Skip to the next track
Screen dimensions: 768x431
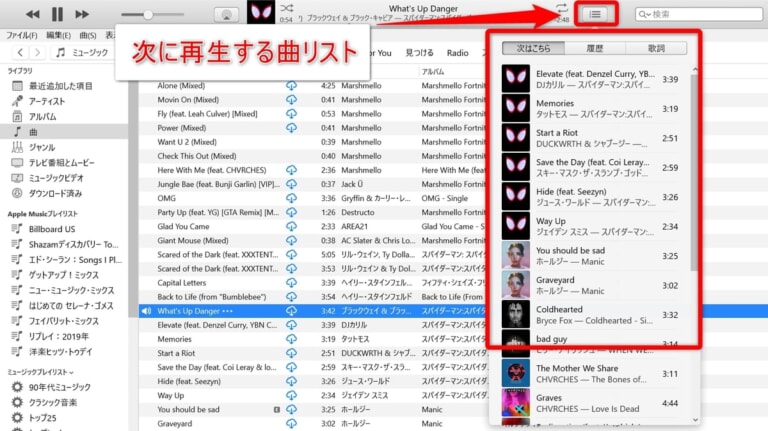(x=82, y=14)
